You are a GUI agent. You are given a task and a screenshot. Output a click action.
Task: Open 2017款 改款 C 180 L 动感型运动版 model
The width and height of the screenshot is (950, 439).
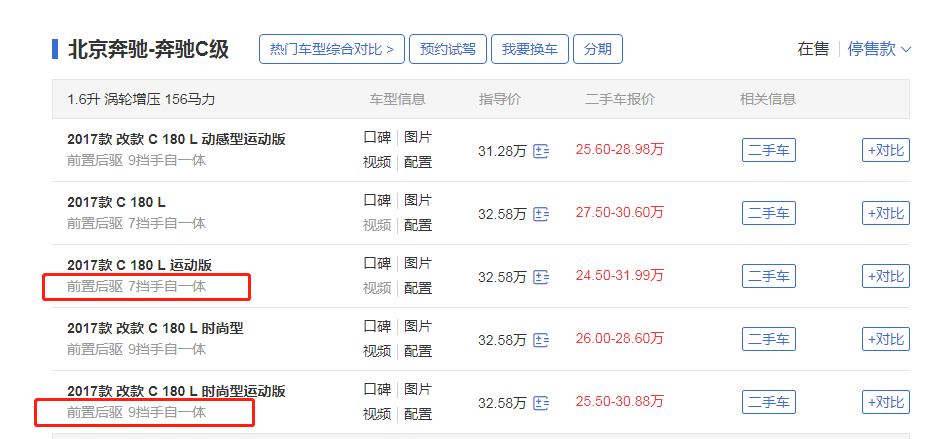[x=176, y=139]
